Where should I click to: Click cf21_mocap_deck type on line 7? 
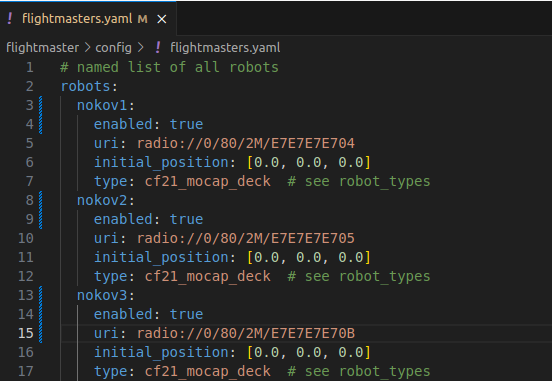click(x=208, y=182)
